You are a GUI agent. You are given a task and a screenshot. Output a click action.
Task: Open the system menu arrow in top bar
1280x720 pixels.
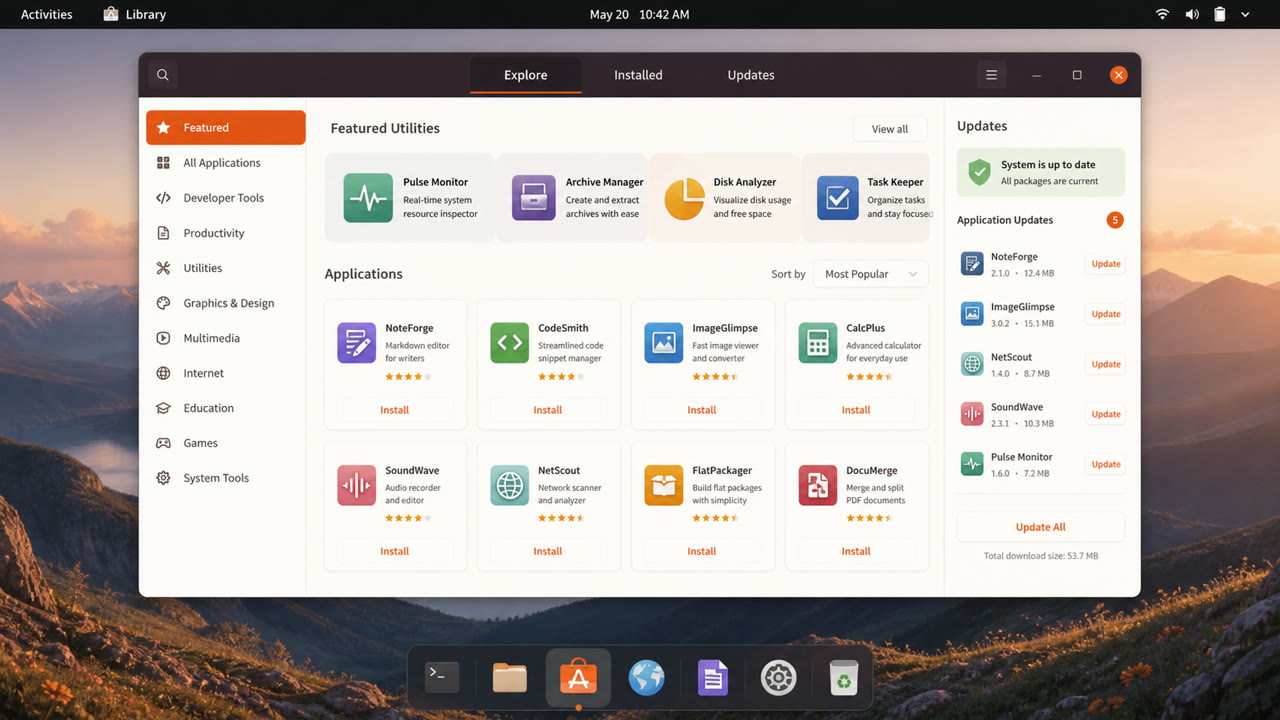[x=1245, y=15]
